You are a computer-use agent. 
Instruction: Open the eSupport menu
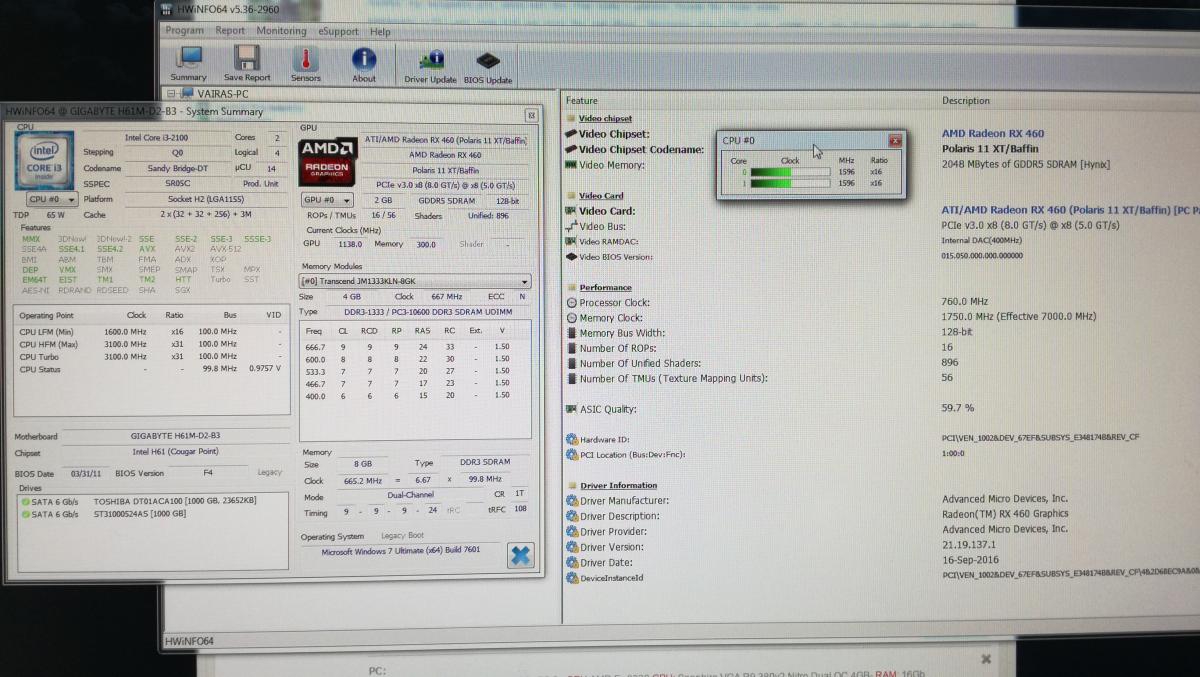pos(338,31)
